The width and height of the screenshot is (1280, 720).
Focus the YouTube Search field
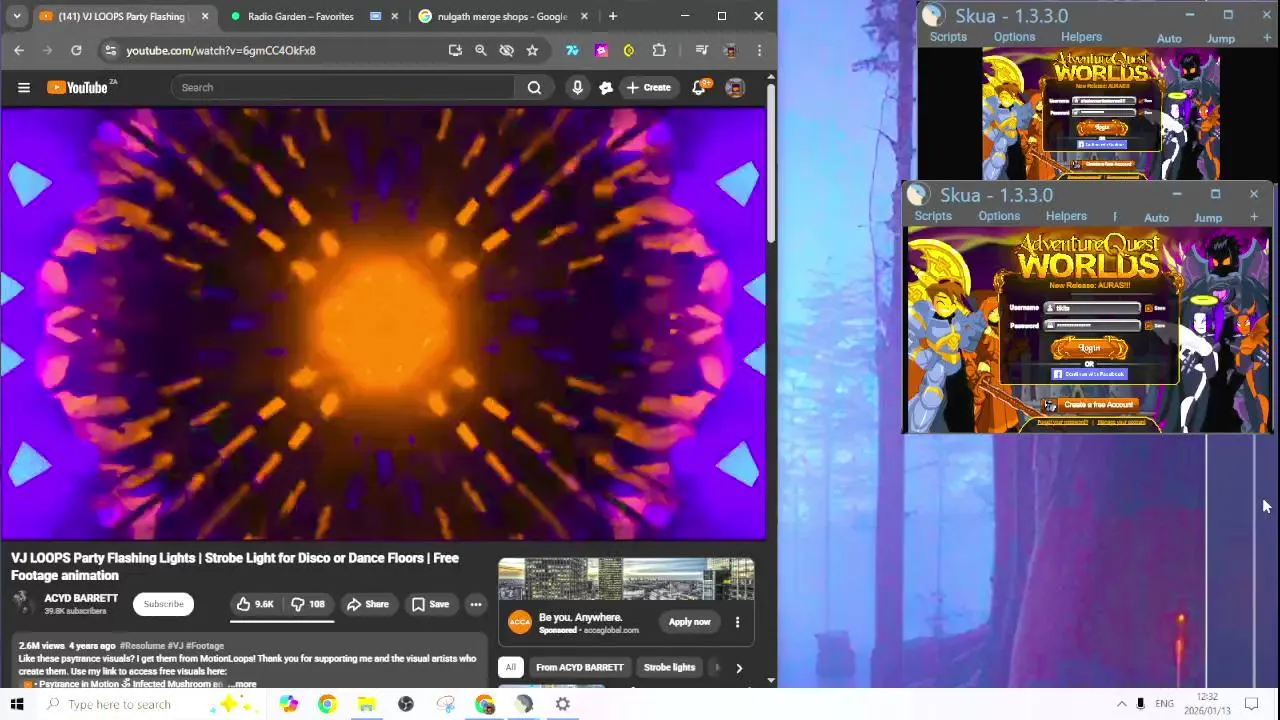pyautogui.click(x=343, y=88)
